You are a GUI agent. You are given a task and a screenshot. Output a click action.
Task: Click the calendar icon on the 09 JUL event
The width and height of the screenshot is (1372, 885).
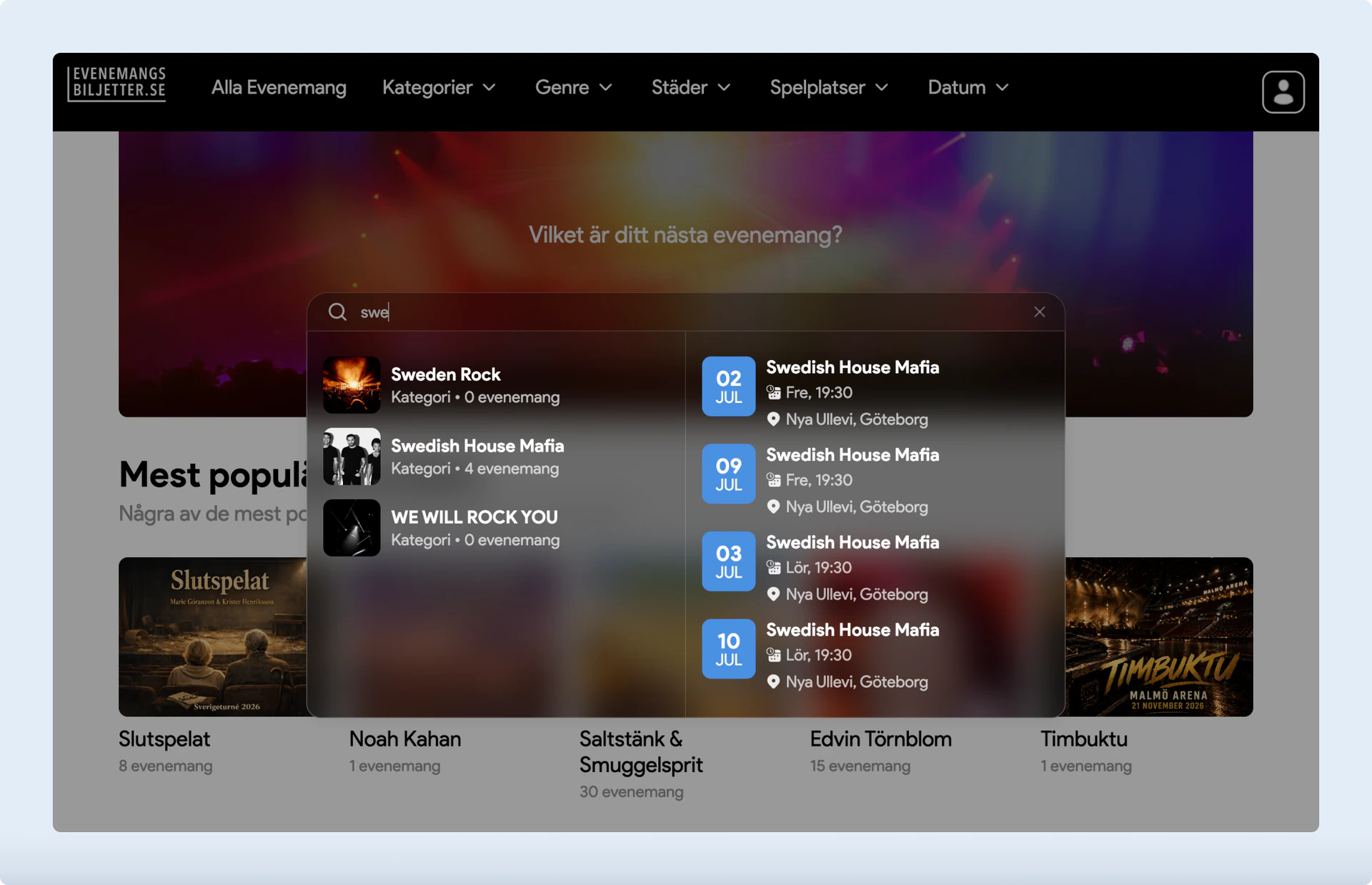pyautogui.click(x=773, y=480)
